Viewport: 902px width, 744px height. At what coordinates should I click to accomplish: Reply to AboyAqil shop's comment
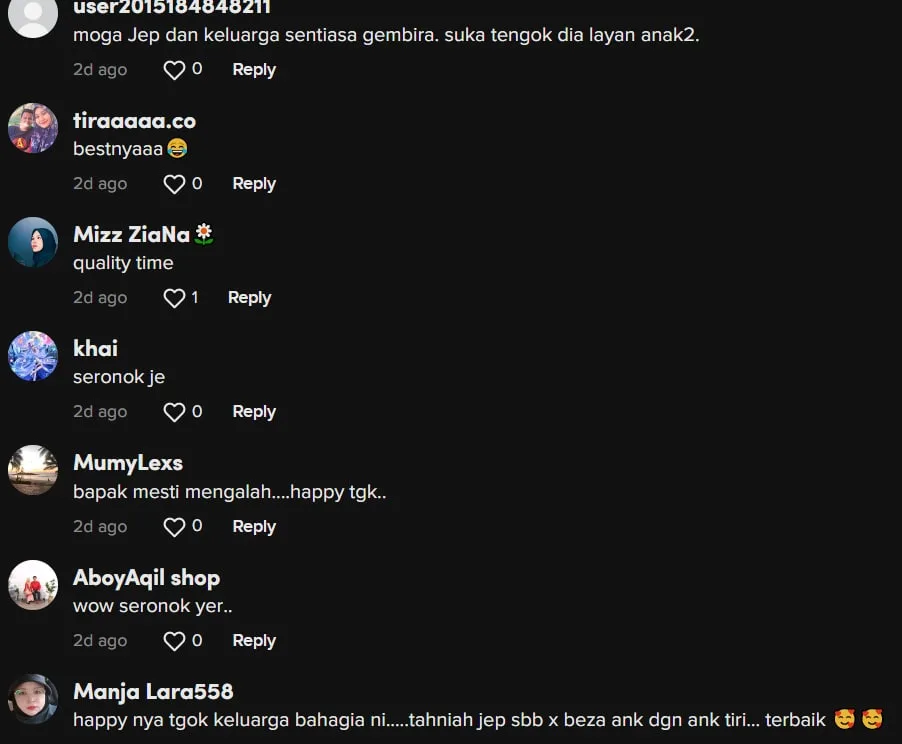tap(254, 640)
